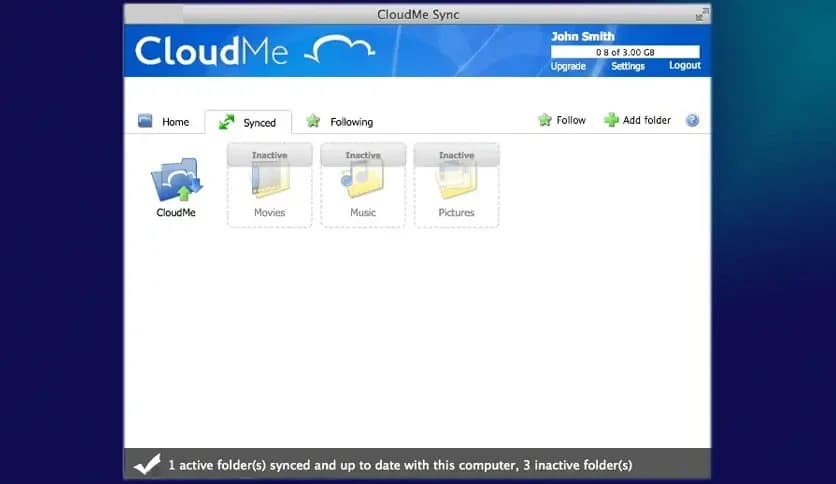
Task: Select the inactive Movies folder icon
Action: [270, 180]
